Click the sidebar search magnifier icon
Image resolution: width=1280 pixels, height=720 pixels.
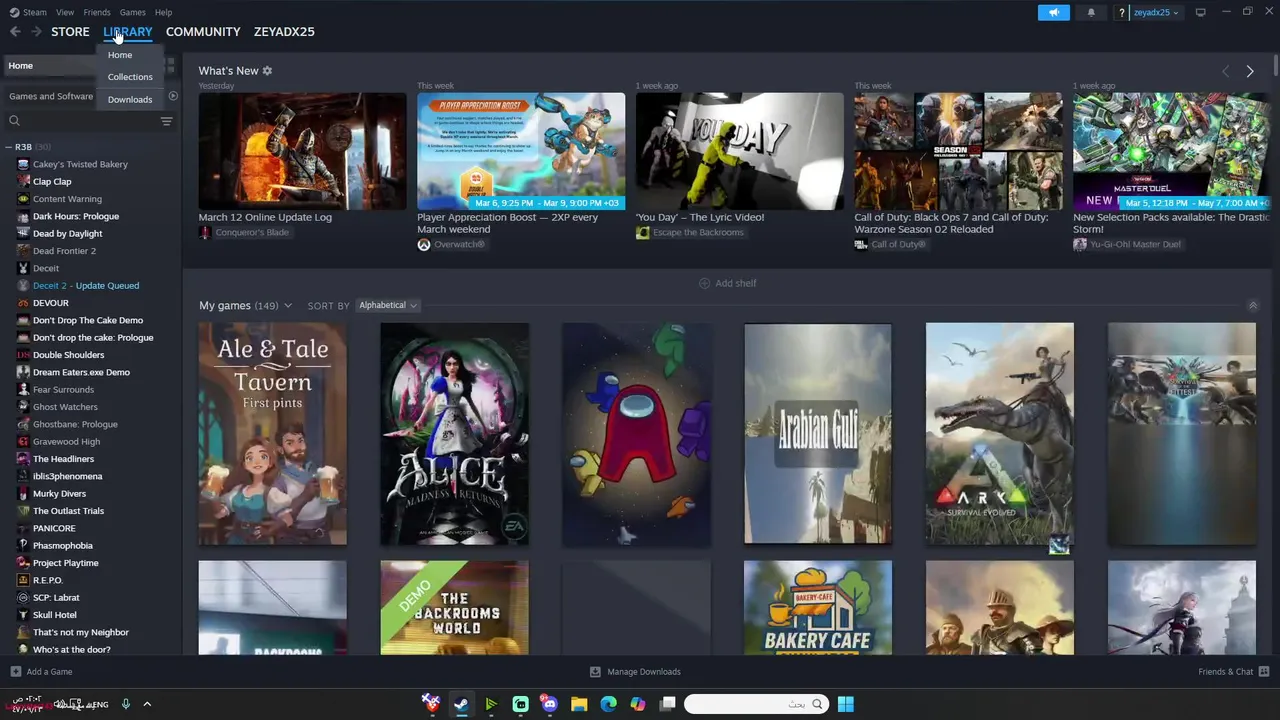click(14, 121)
